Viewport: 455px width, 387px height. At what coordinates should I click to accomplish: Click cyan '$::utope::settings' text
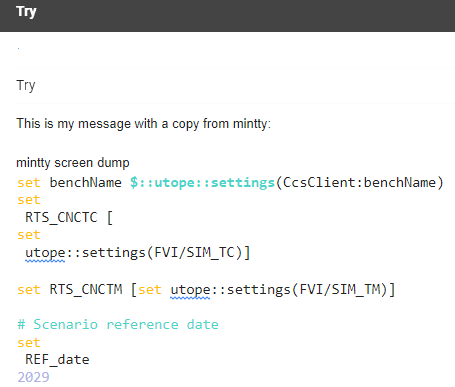pyautogui.click(x=202, y=183)
